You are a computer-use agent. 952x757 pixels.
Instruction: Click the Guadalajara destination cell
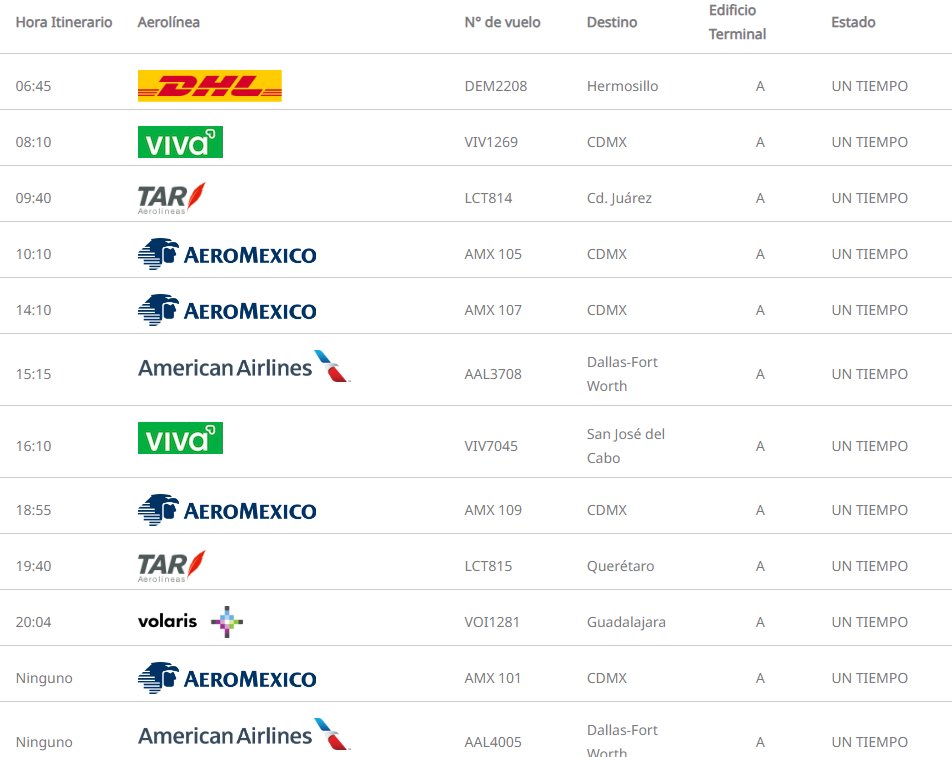tap(626, 622)
